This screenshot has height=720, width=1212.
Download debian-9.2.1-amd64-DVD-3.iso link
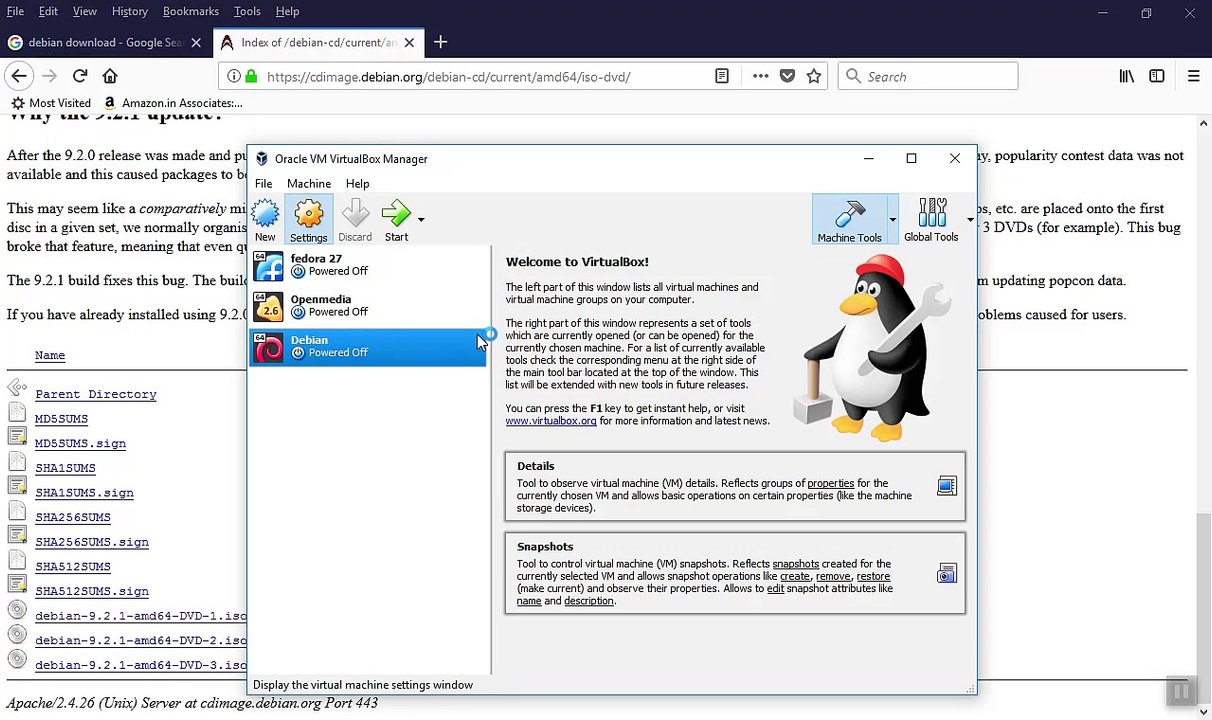tap(141, 665)
